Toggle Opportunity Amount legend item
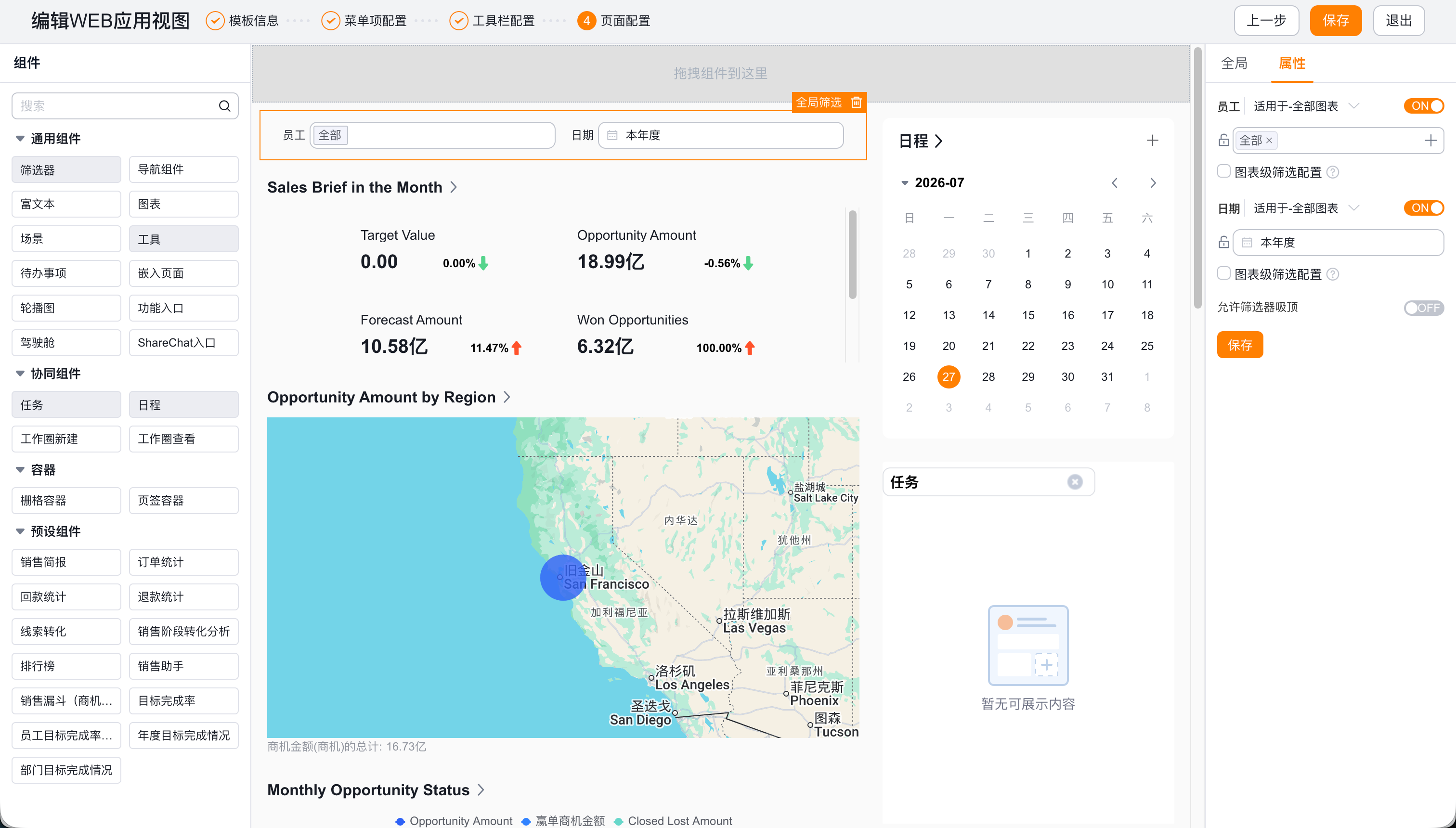The width and height of the screenshot is (1456, 828). (x=454, y=821)
